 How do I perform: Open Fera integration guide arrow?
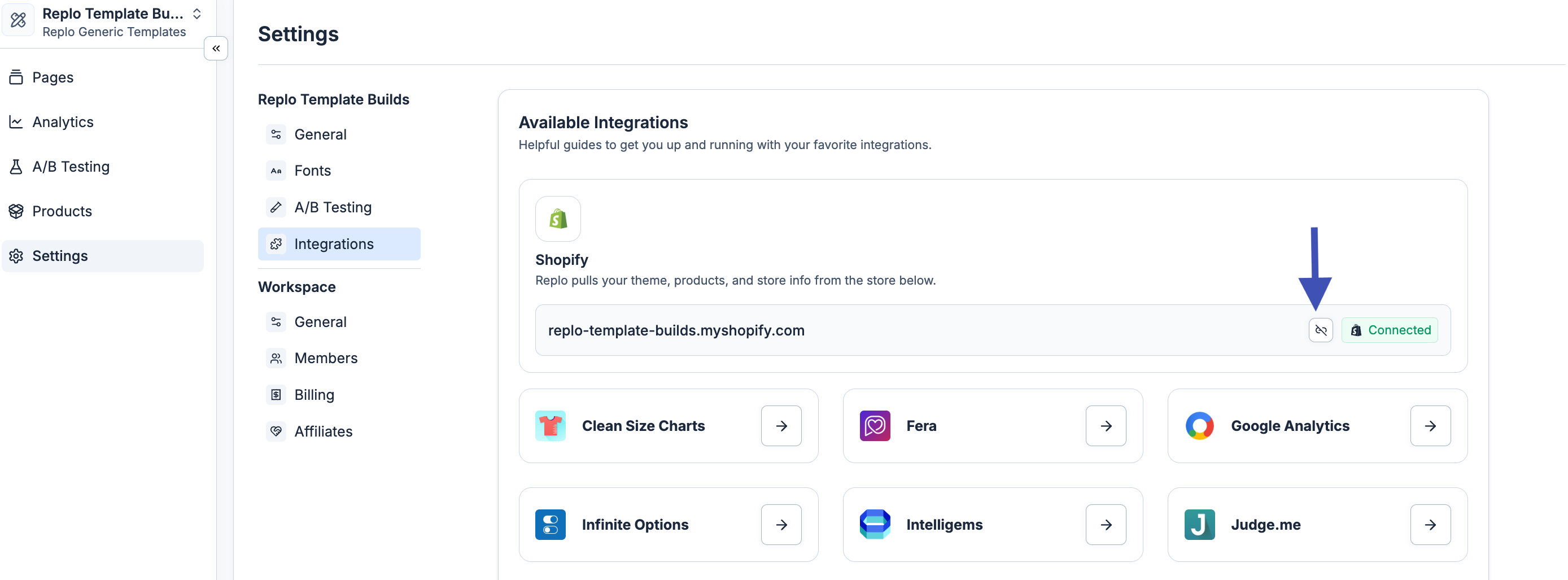(x=1105, y=426)
